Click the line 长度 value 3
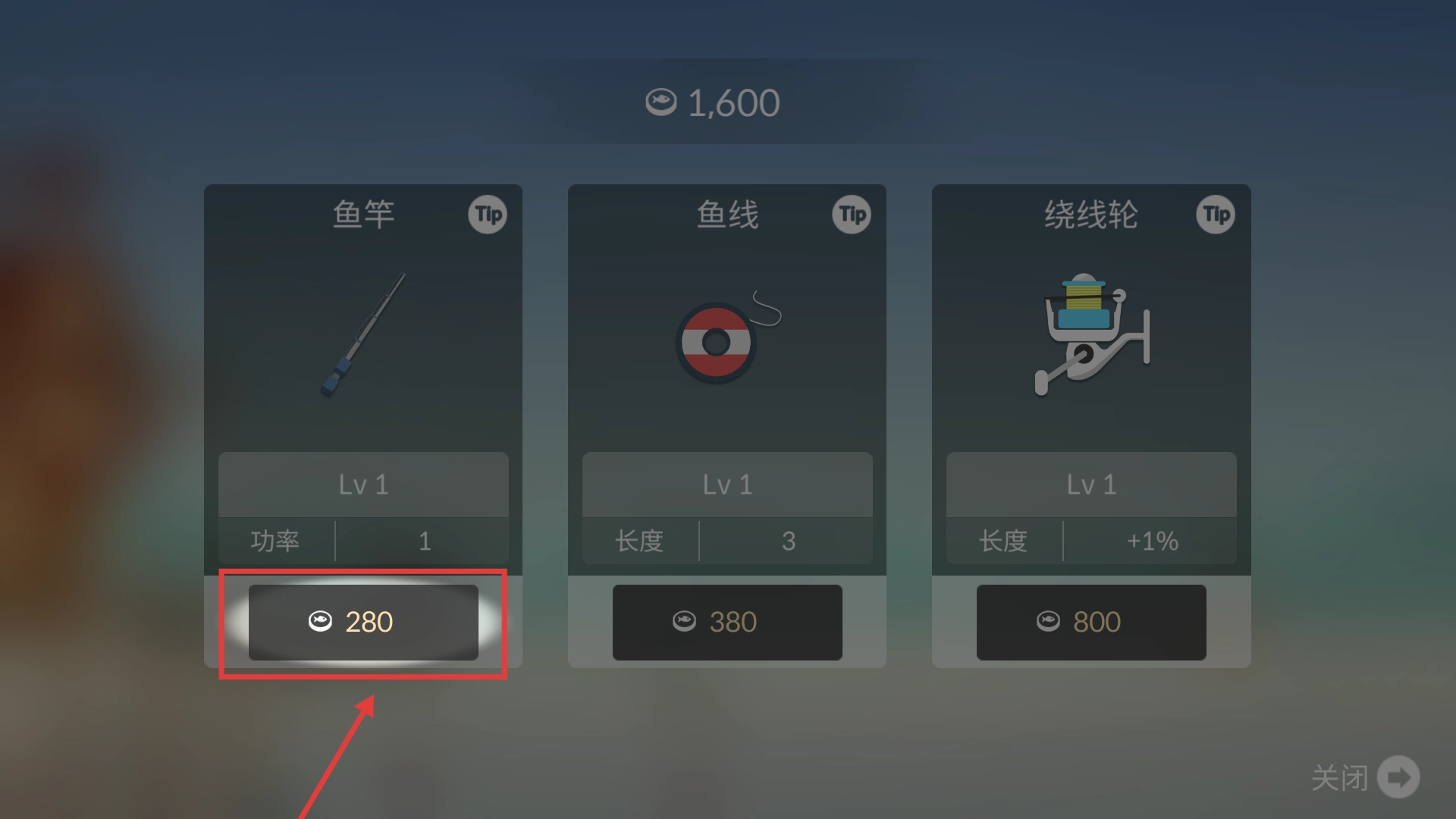1456x819 pixels. (x=789, y=541)
